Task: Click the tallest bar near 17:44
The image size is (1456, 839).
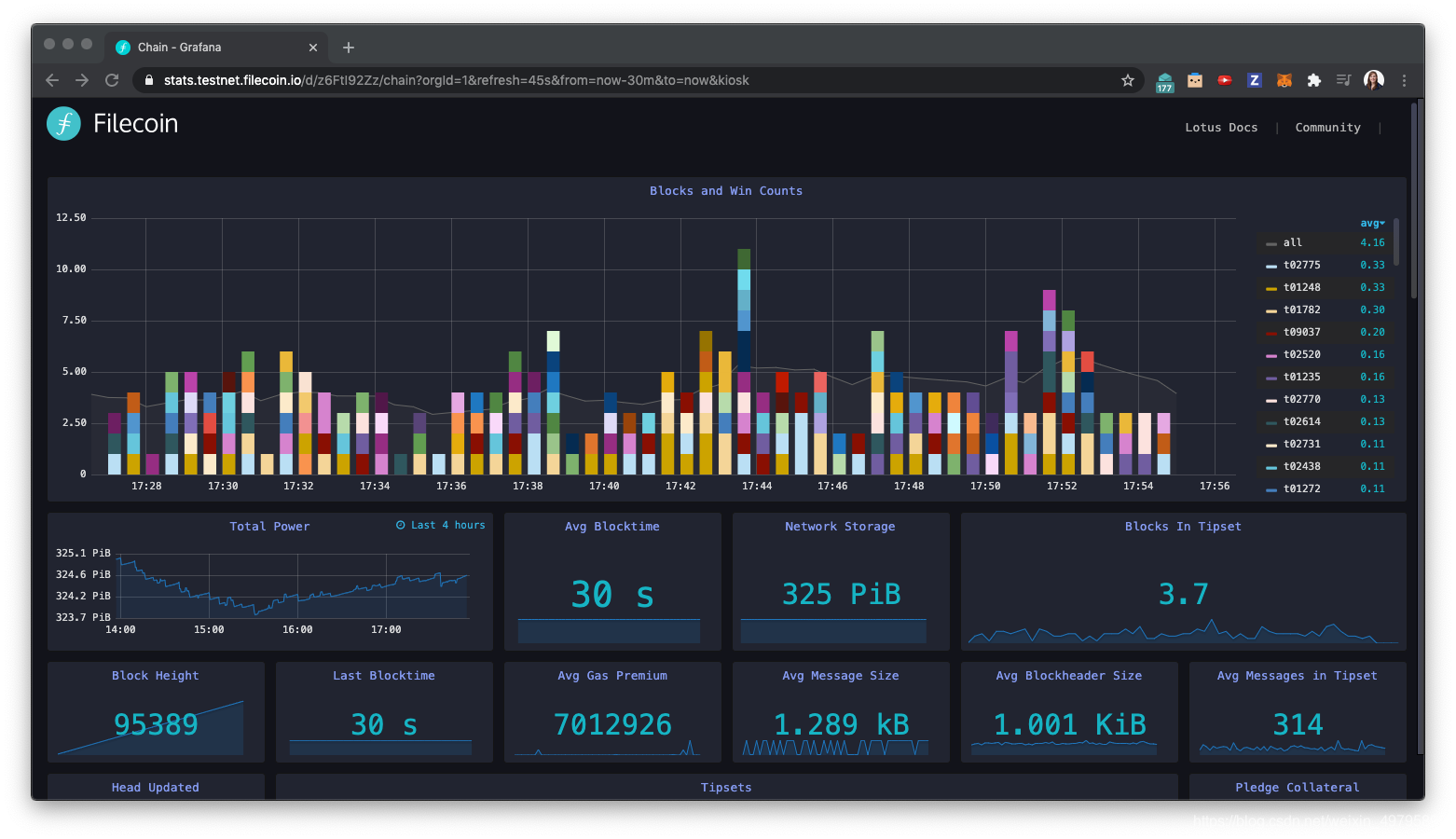Action: pos(744,362)
